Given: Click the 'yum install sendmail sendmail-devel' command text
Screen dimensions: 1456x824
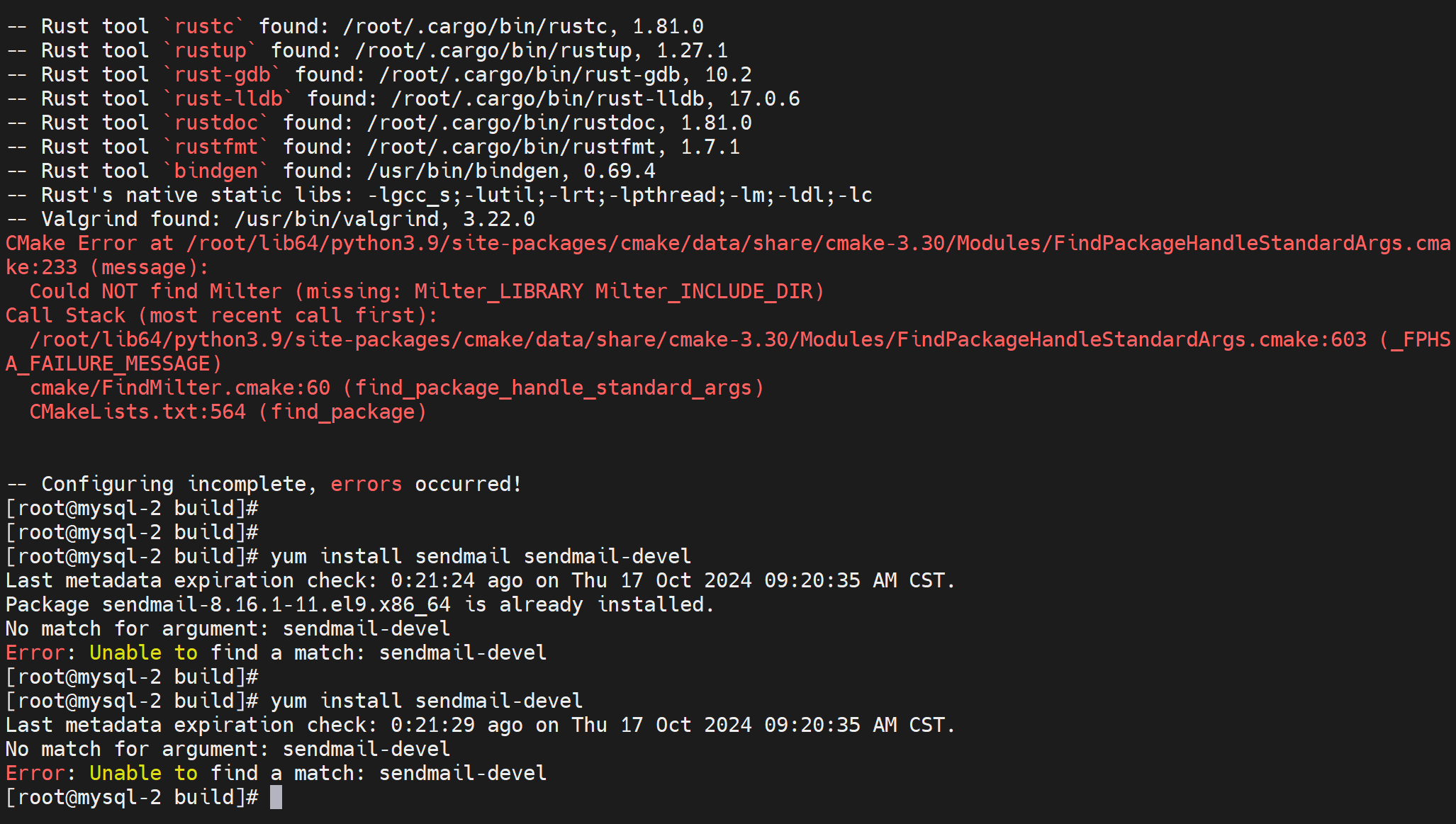Looking at the screenshot, I should [x=480, y=556].
